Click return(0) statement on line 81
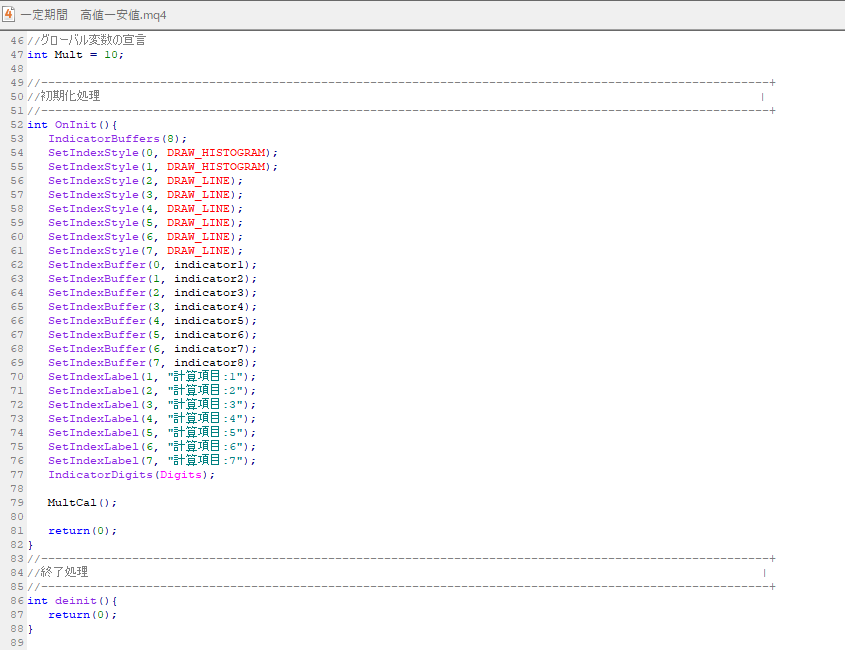This screenshot has height=650, width=845. 82,531
